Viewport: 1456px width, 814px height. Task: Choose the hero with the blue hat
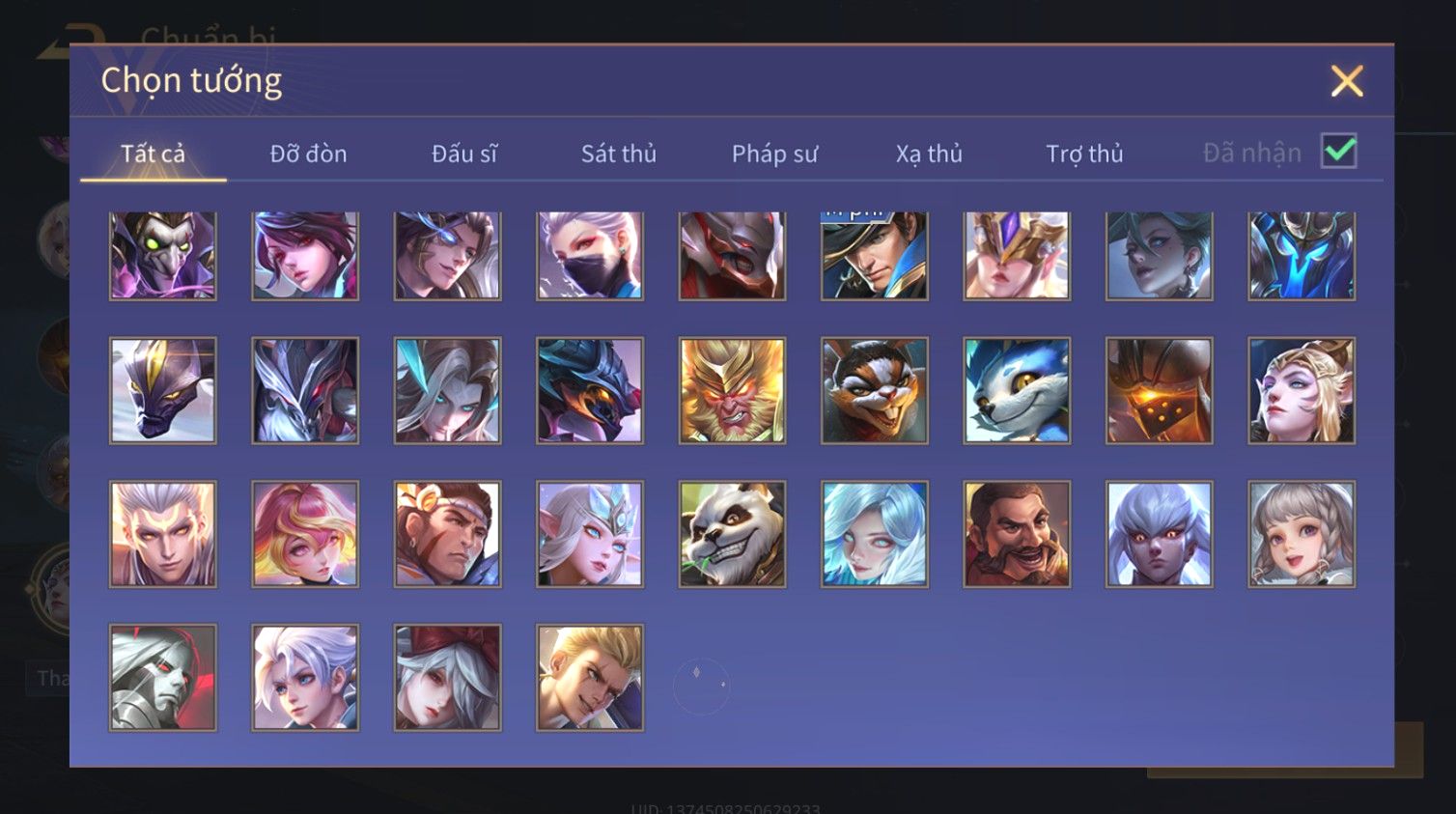point(875,256)
